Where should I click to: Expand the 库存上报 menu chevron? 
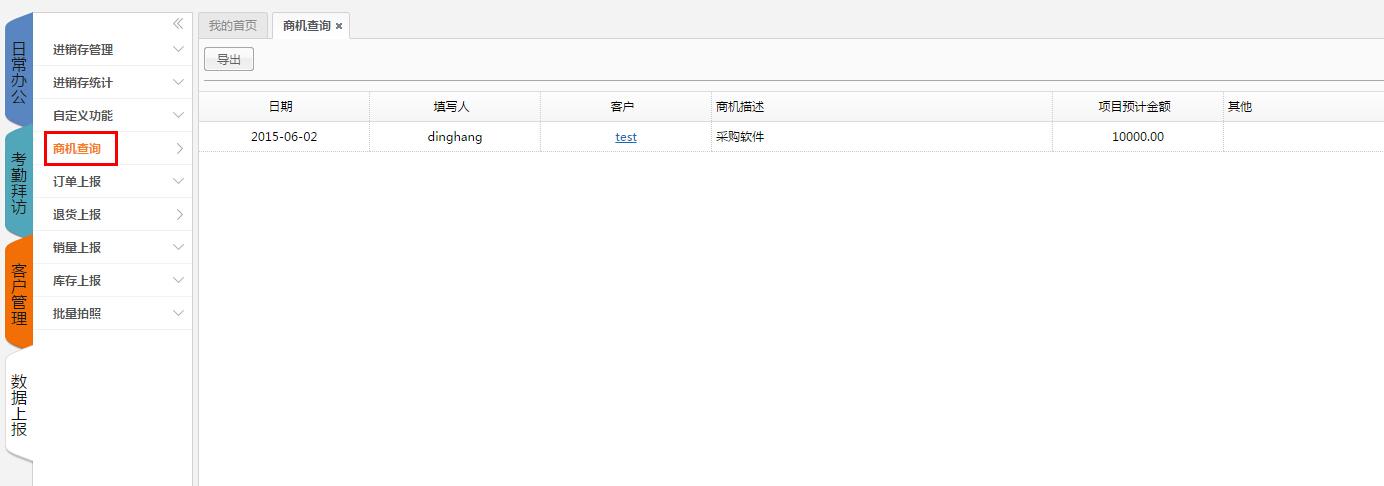tap(178, 280)
